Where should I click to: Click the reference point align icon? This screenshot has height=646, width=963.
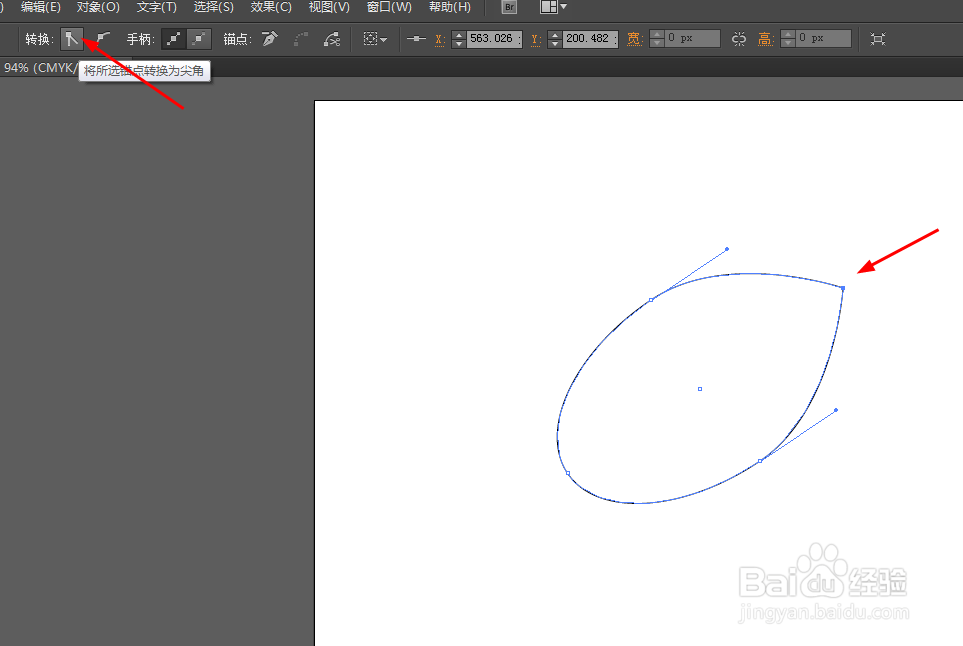point(416,39)
